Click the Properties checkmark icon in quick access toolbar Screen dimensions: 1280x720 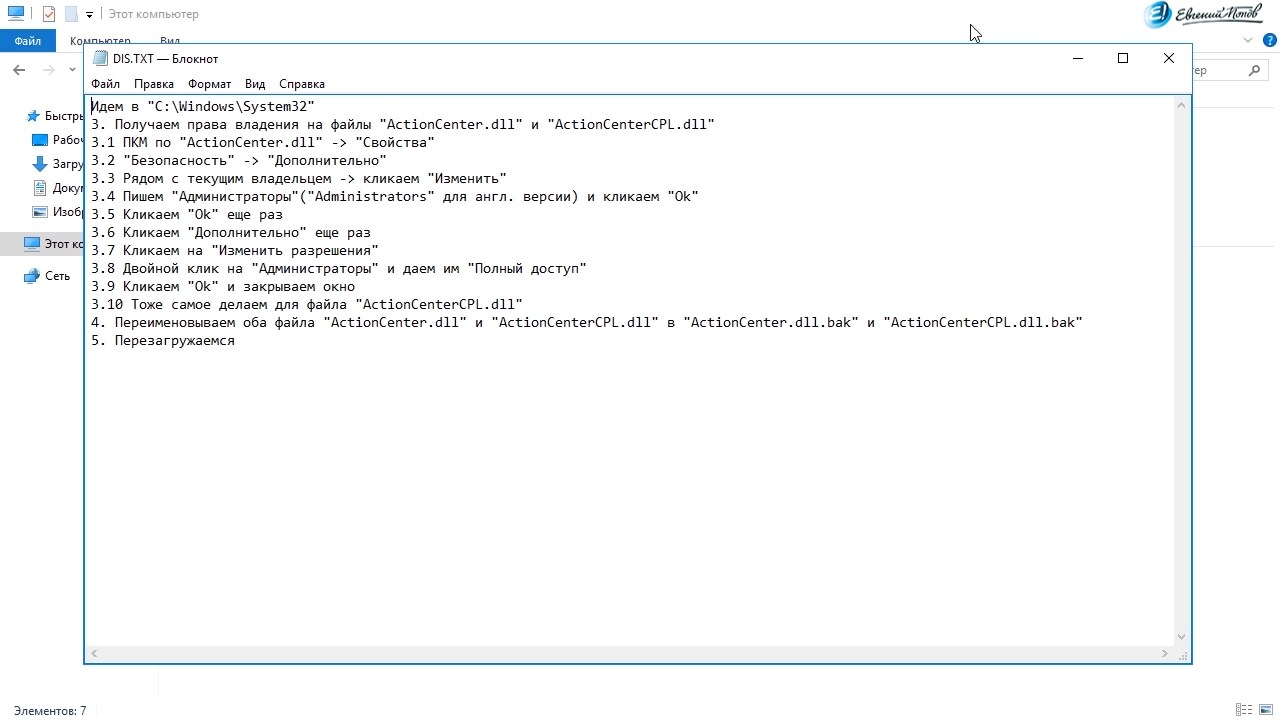48,14
